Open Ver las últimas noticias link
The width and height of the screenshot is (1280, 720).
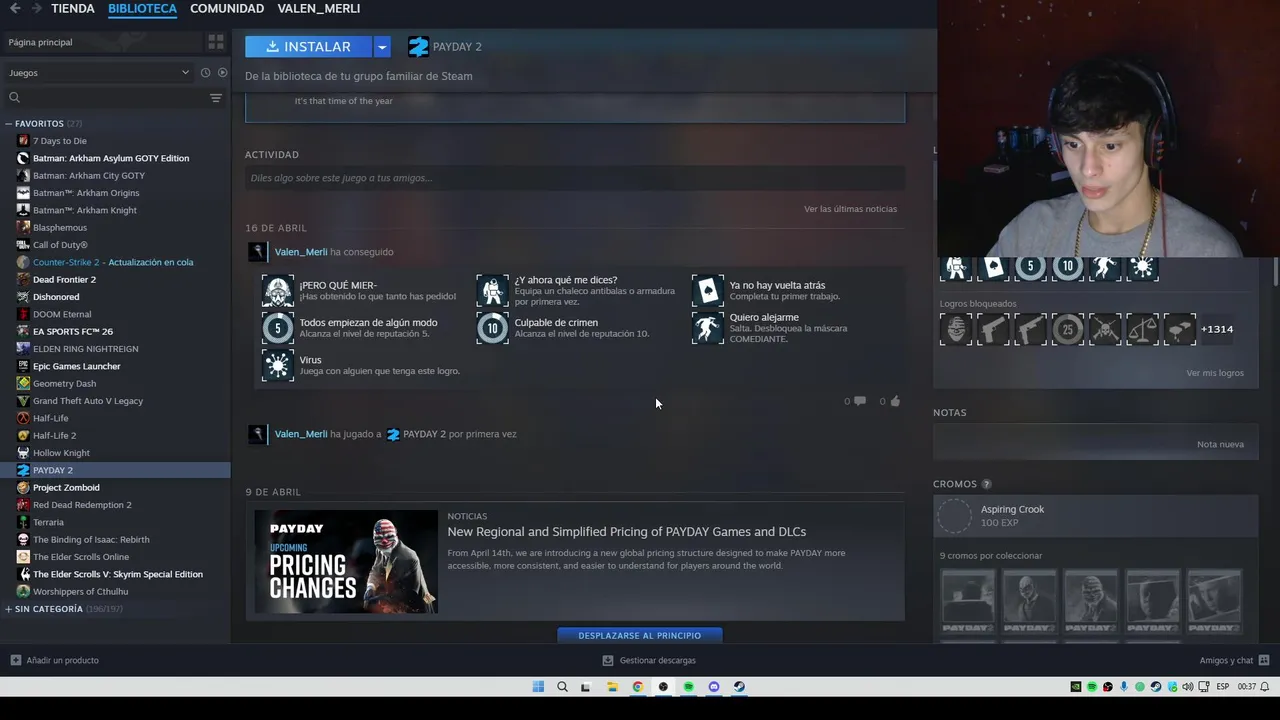tap(850, 209)
